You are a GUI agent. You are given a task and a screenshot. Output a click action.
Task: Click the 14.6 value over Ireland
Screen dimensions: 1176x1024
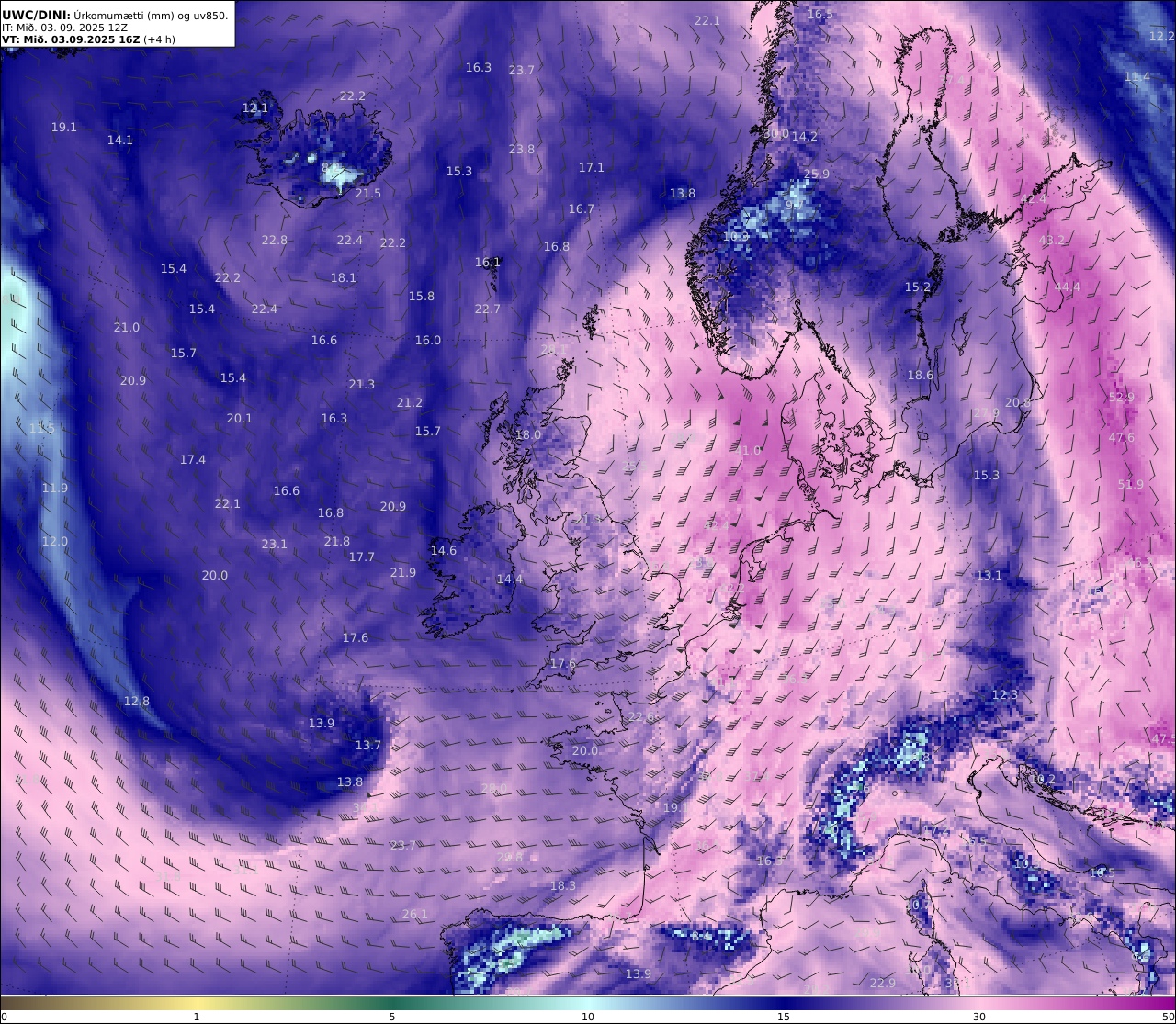pos(444,551)
